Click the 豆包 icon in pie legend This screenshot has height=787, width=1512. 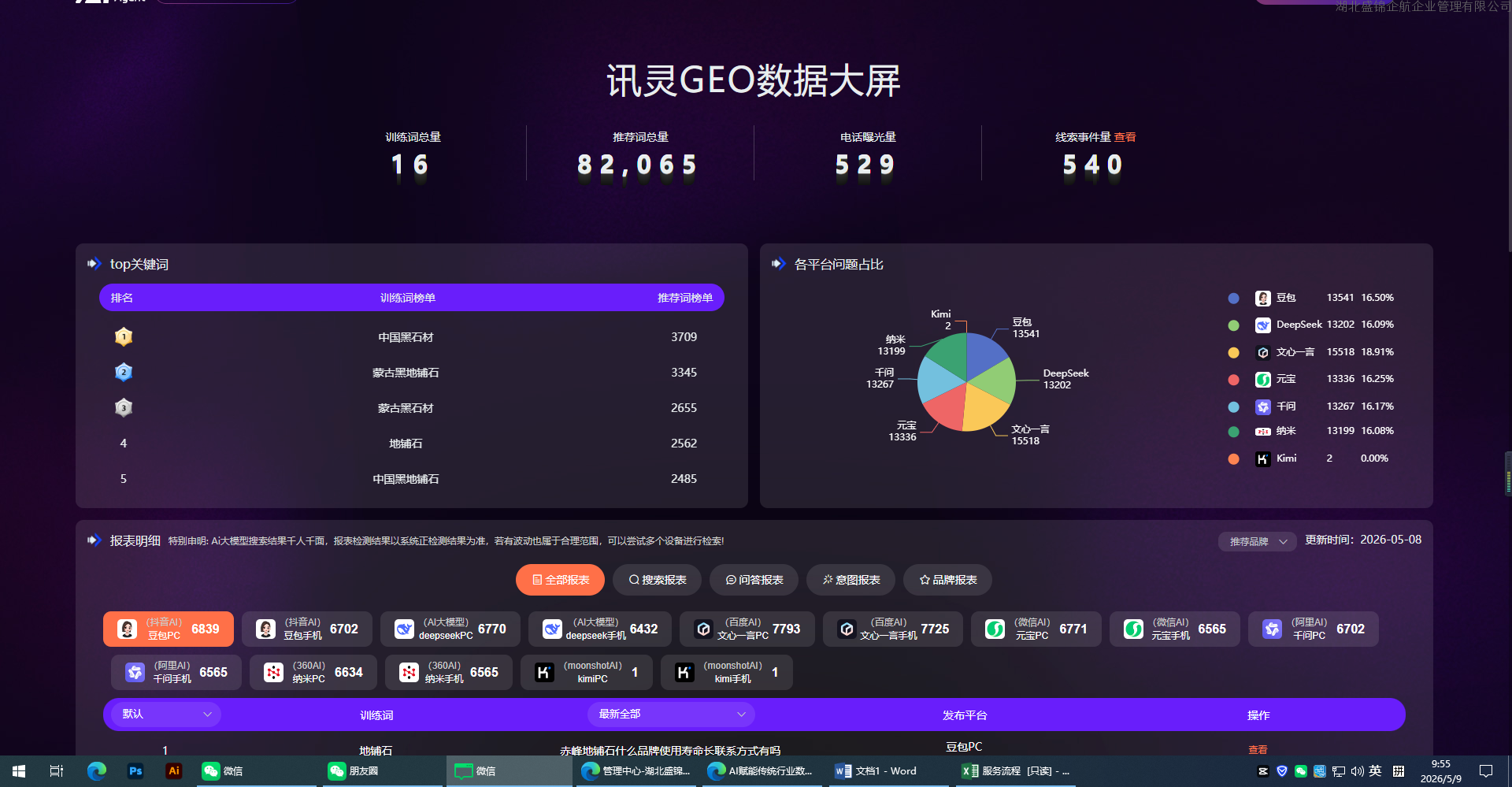[1263, 298]
